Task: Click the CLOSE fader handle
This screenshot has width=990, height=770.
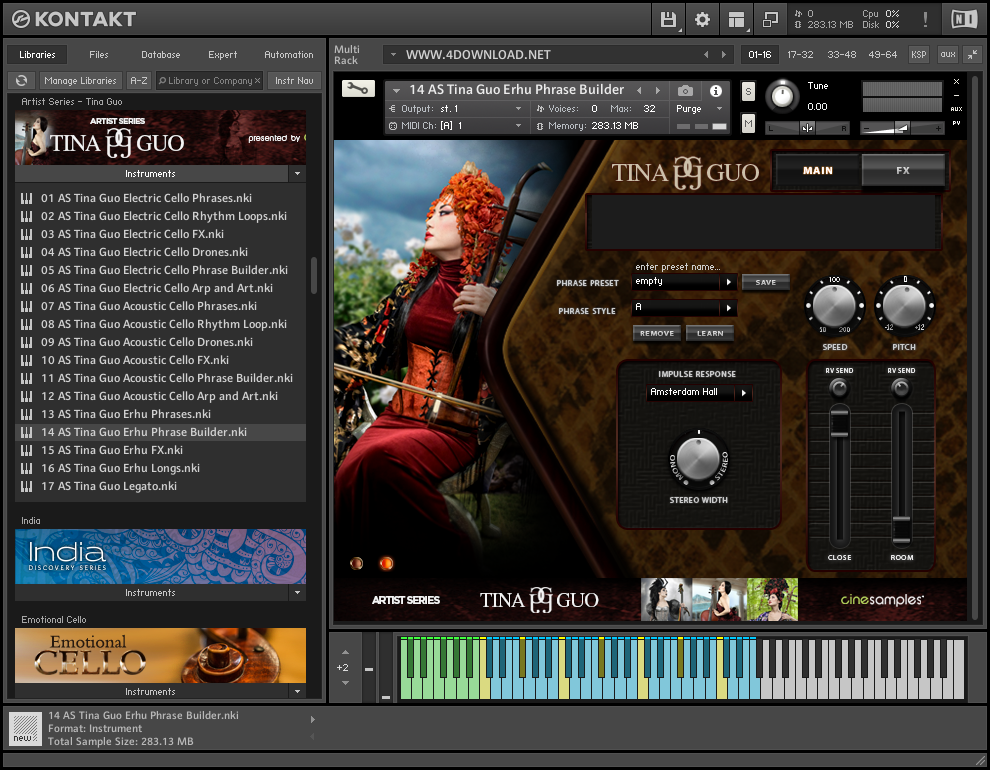Action: click(x=839, y=423)
